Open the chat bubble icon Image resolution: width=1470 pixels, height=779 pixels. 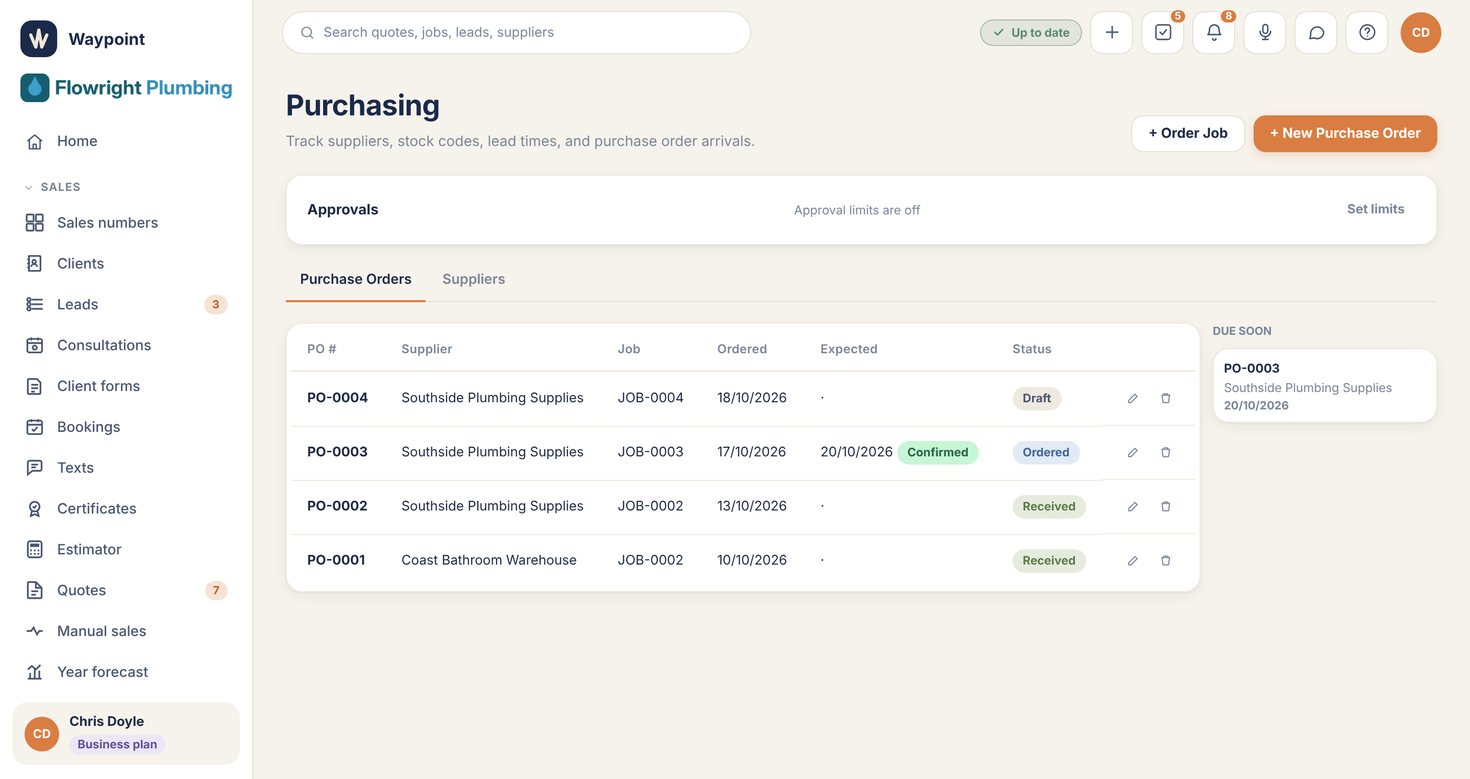1316,32
